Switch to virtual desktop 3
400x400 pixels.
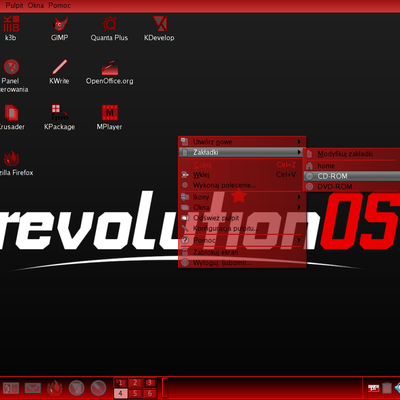(x=150, y=383)
